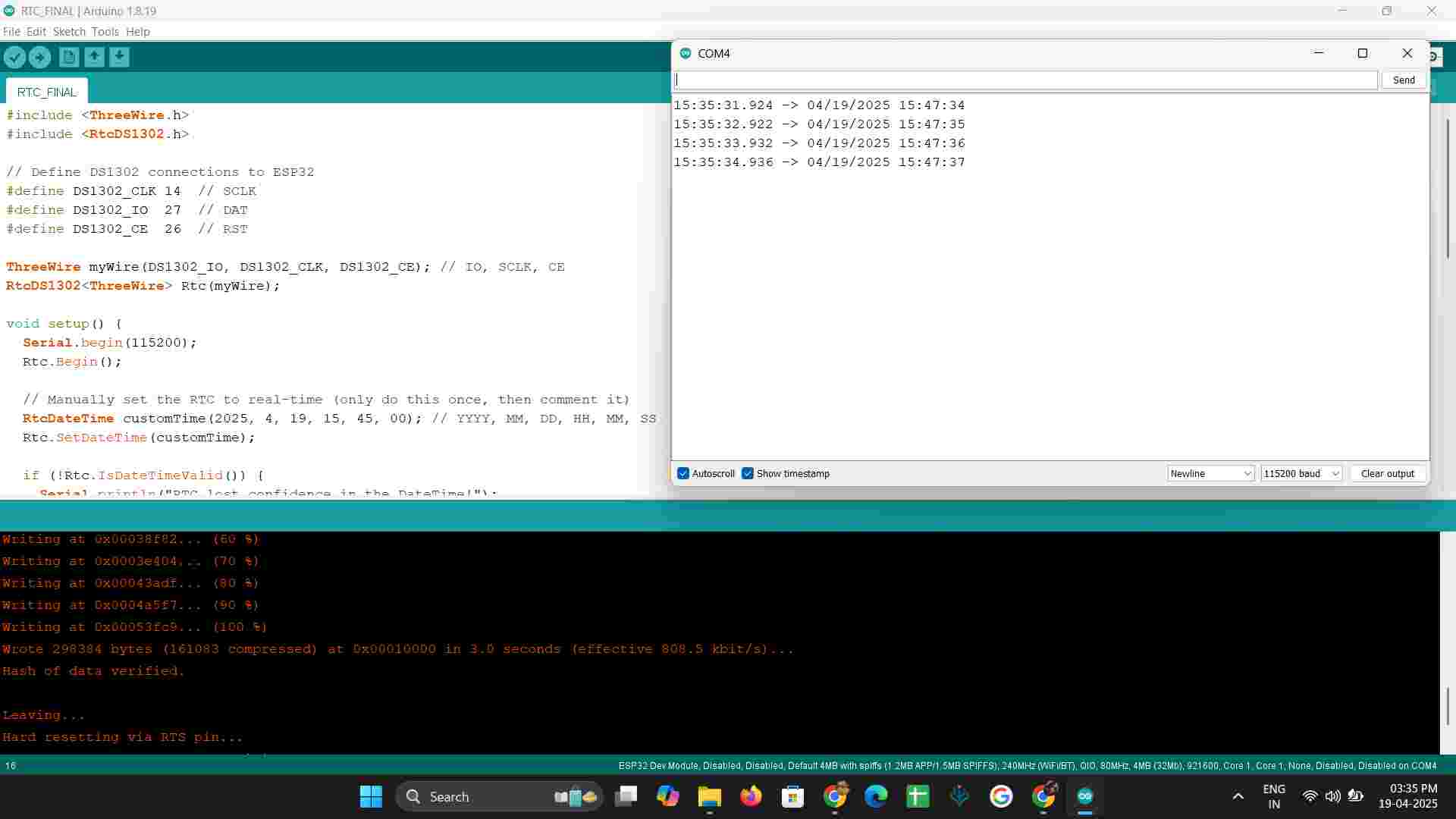This screenshot has width=1456, height=819.
Task: Click the Save sketch down-arrow icon
Action: click(x=119, y=57)
